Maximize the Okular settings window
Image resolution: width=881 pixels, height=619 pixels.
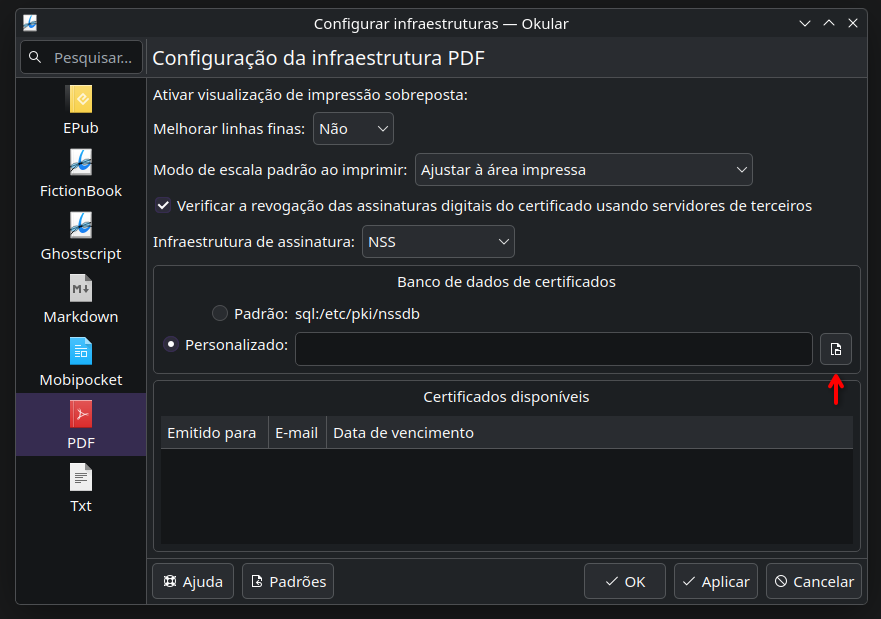pyautogui.click(x=829, y=24)
